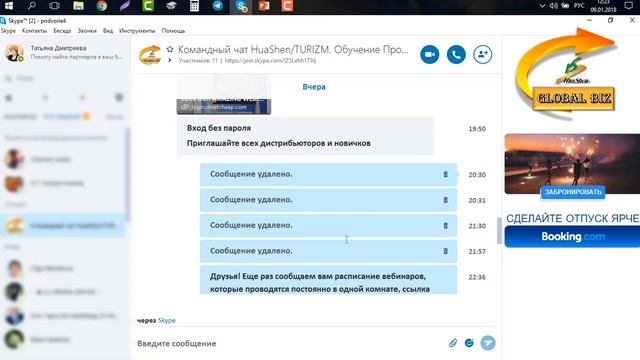Open the red Camtasia recorder taskbar icon
The width and height of the screenshot is (640, 360).
tap(287, 6)
